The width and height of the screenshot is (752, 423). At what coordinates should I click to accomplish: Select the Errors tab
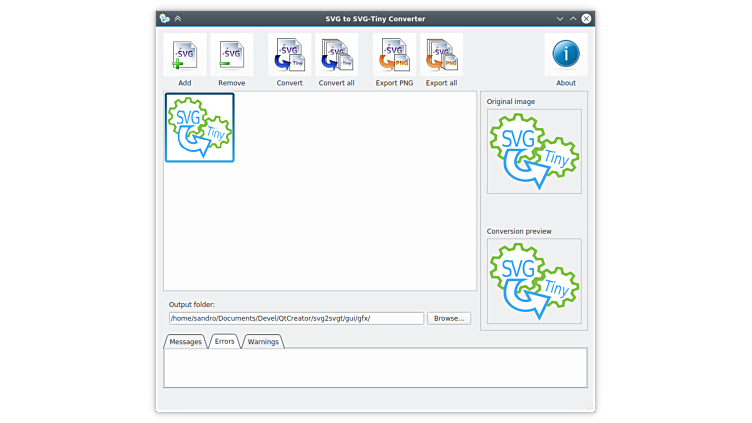coord(224,342)
